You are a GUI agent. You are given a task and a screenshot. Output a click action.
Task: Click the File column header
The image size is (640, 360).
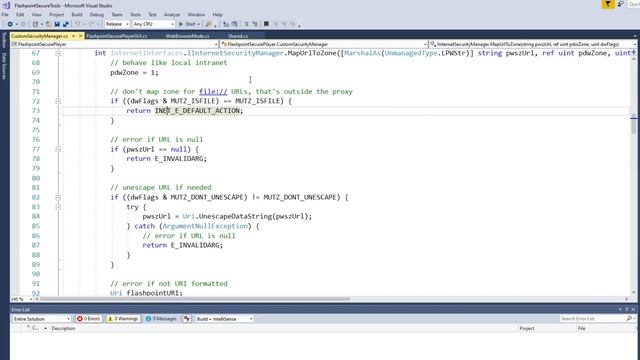coord(581,328)
